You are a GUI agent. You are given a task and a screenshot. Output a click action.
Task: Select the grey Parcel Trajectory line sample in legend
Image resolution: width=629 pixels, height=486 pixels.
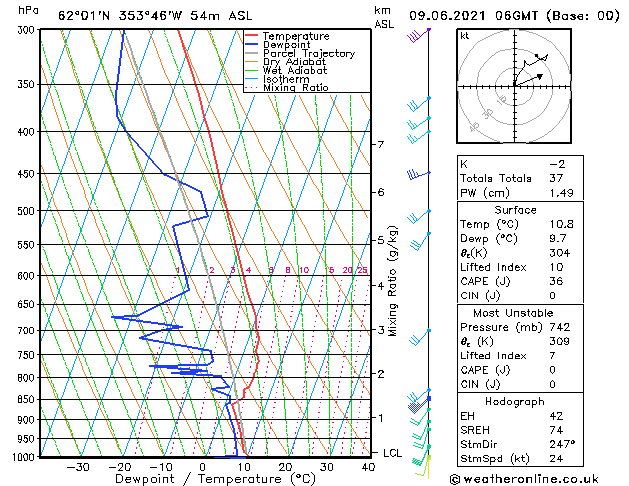pyautogui.click(x=251, y=53)
